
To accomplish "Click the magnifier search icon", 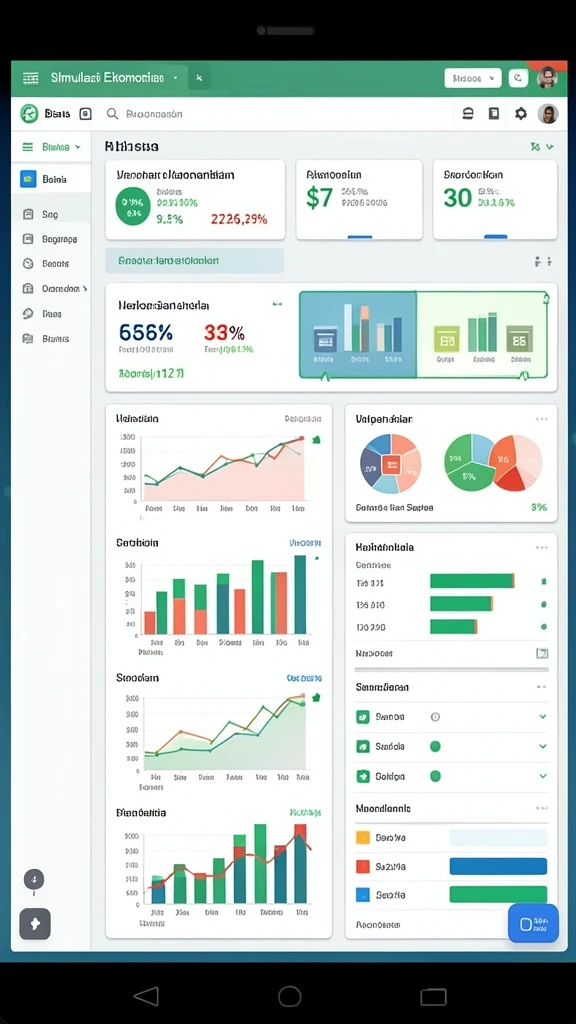I will [x=112, y=114].
